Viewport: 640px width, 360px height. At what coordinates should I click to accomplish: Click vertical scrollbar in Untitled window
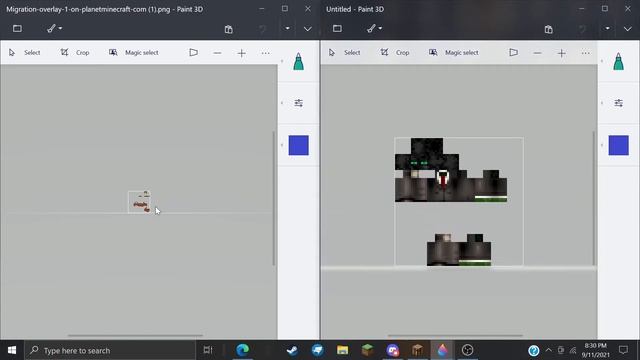pos(593,198)
